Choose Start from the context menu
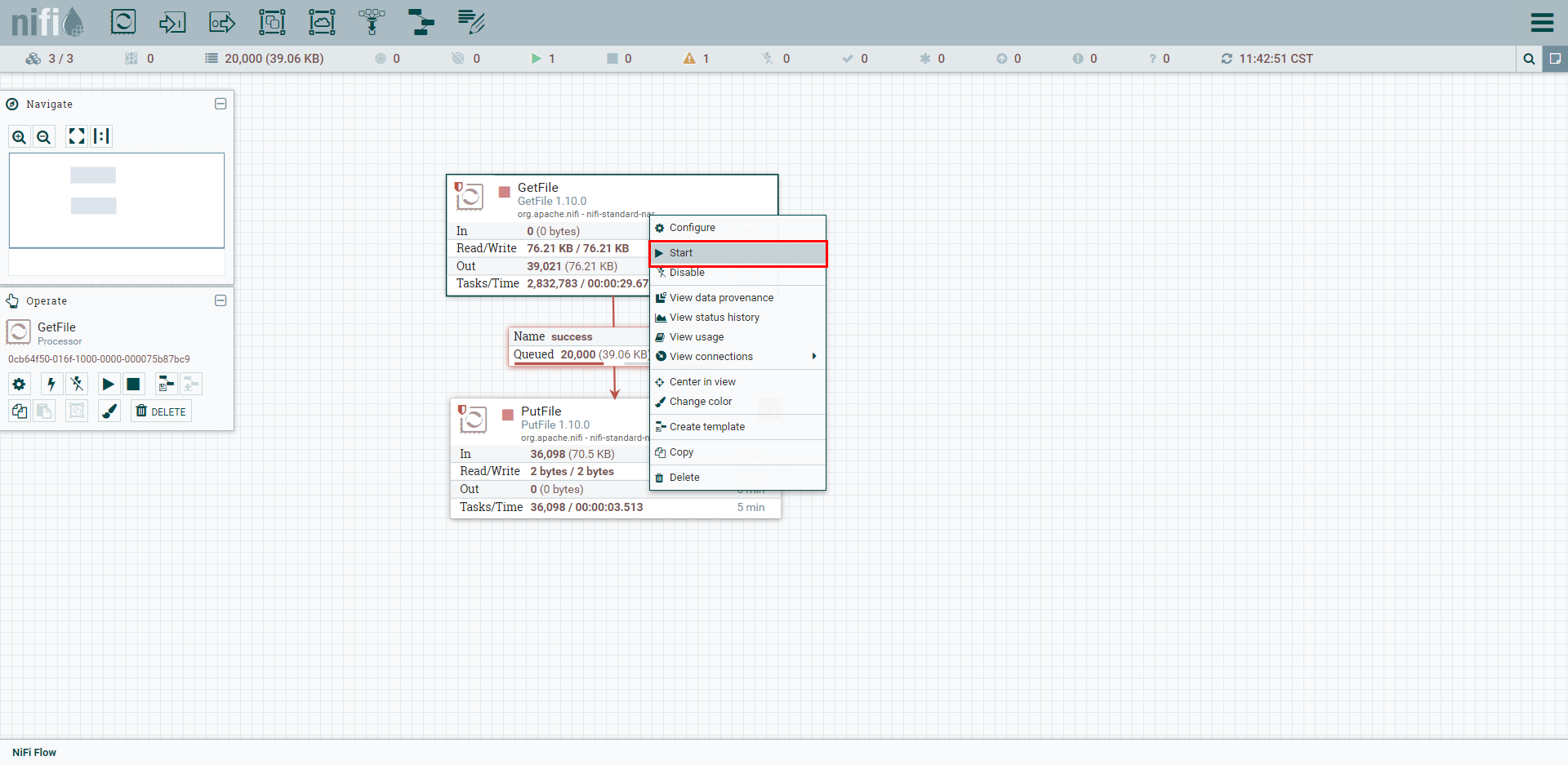1568x765 pixels. coord(737,253)
